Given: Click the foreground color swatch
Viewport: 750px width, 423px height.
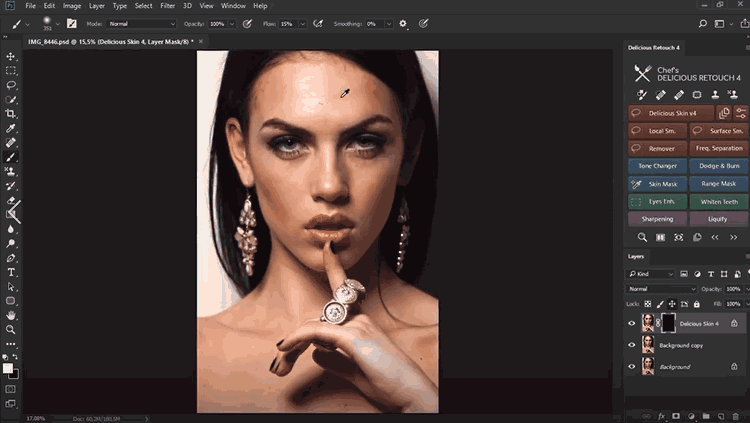Looking at the screenshot, I should (x=8, y=367).
